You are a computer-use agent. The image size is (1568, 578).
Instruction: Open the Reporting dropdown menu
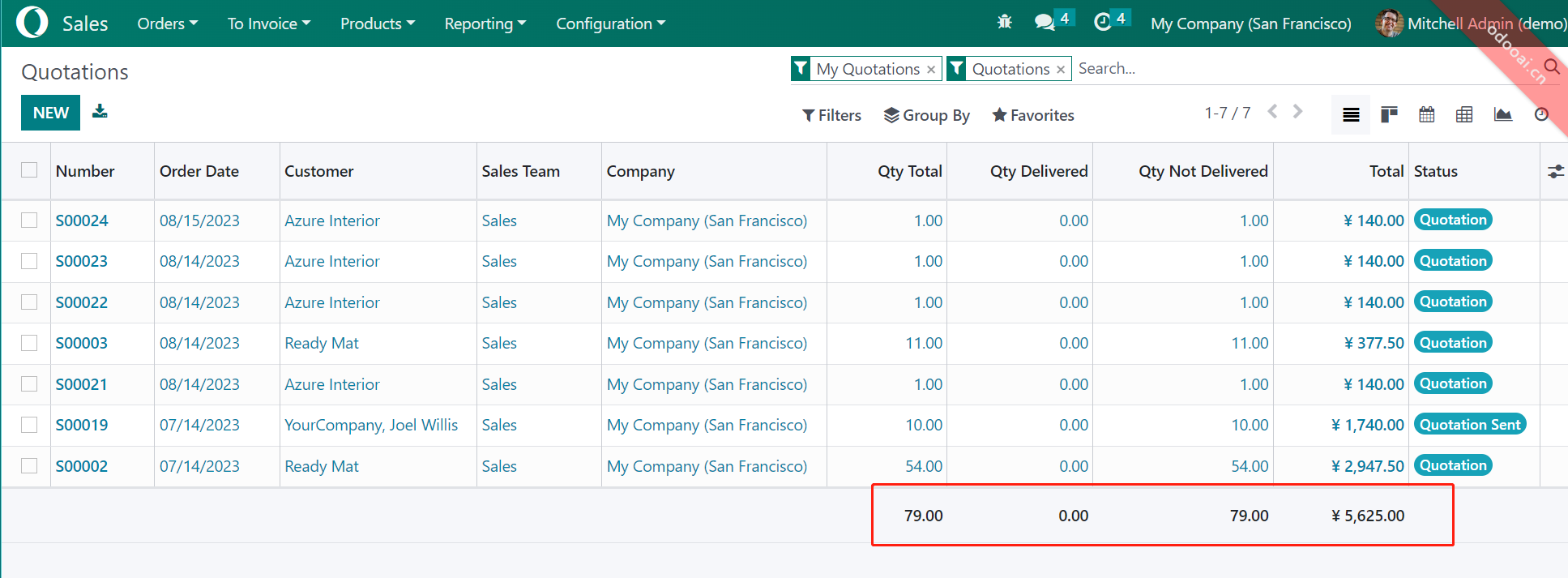tap(485, 24)
